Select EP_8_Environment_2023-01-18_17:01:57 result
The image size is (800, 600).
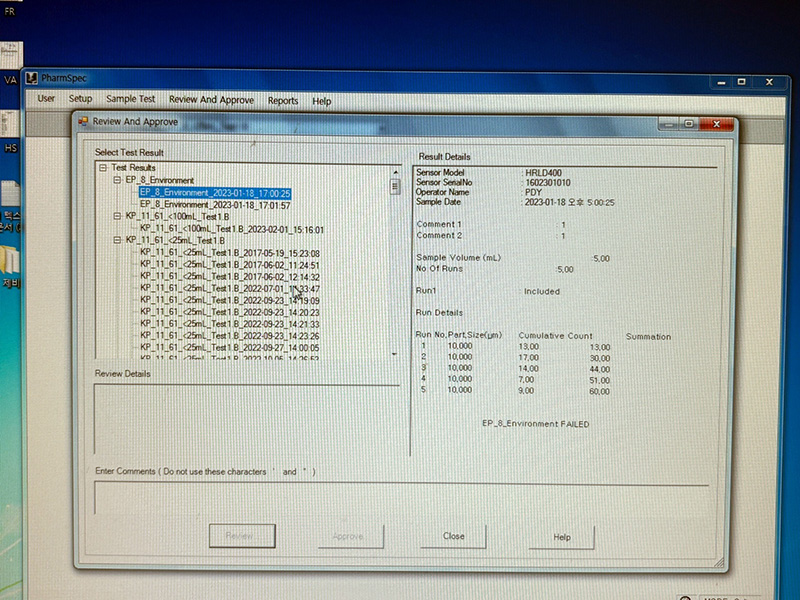coord(215,205)
